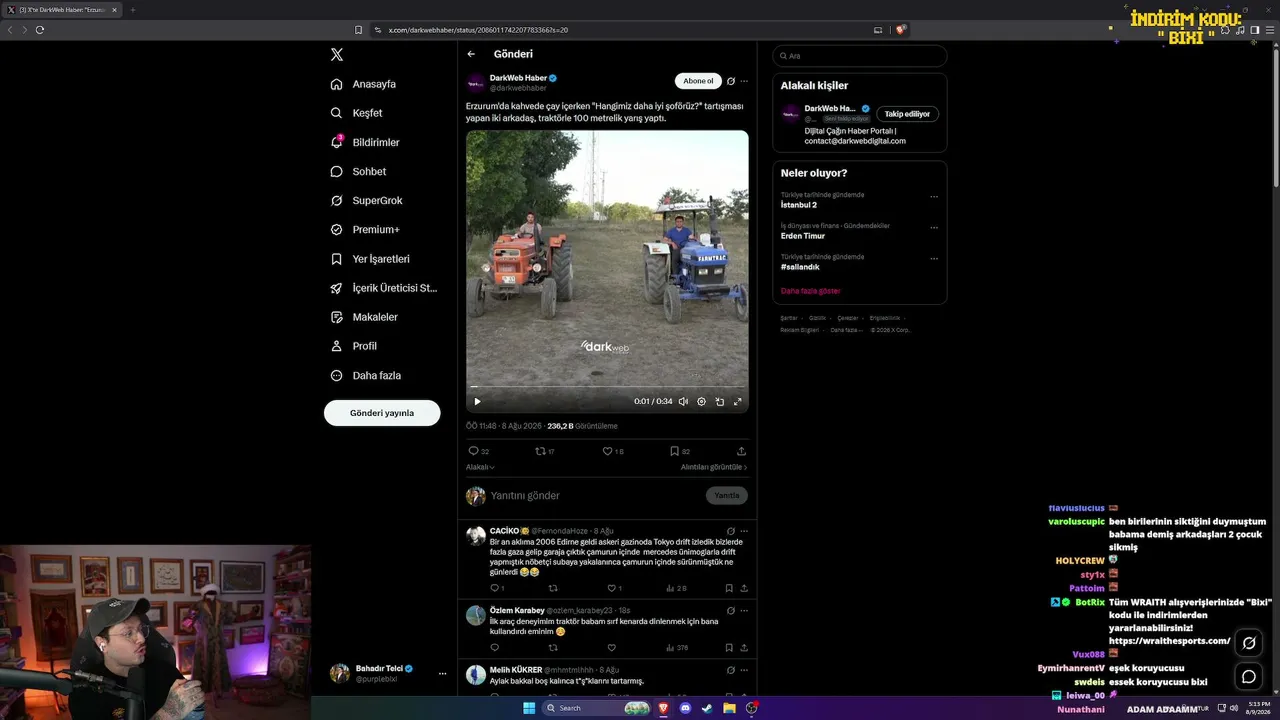Expand the Daha fazla menu

click(366, 375)
